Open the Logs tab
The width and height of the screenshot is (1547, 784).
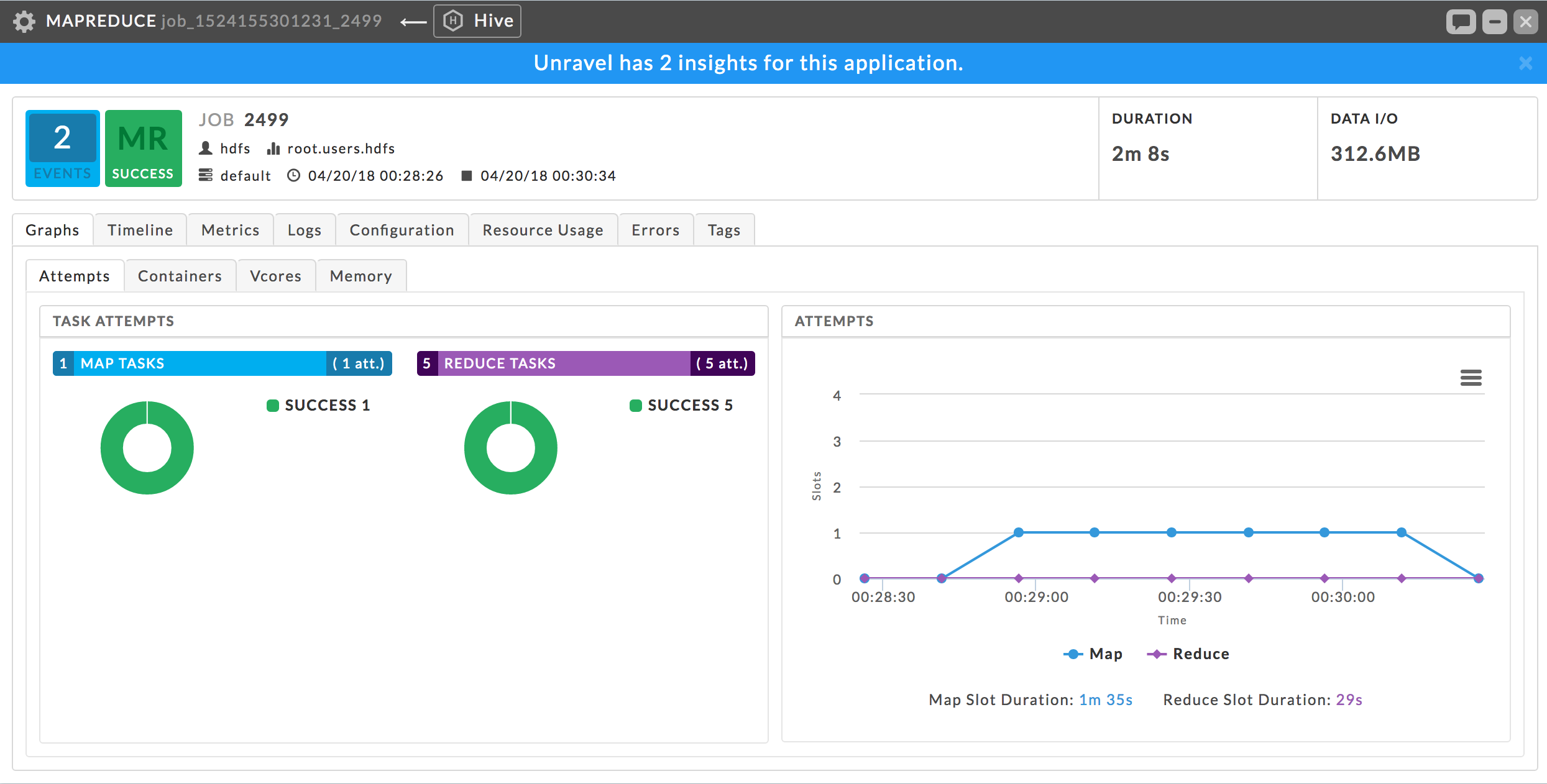[x=305, y=230]
